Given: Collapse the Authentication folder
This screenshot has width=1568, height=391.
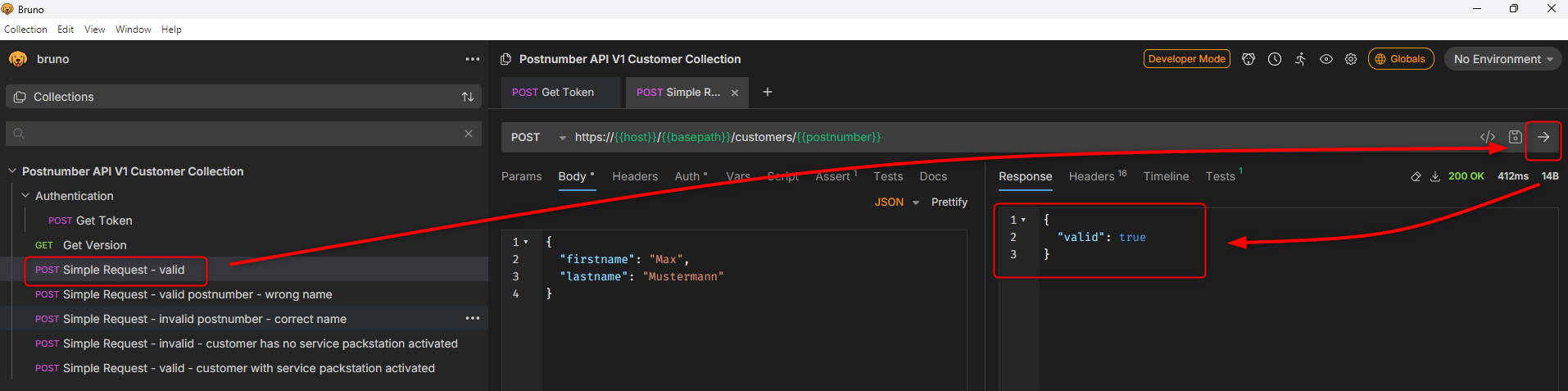Looking at the screenshot, I should pos(25,196).
